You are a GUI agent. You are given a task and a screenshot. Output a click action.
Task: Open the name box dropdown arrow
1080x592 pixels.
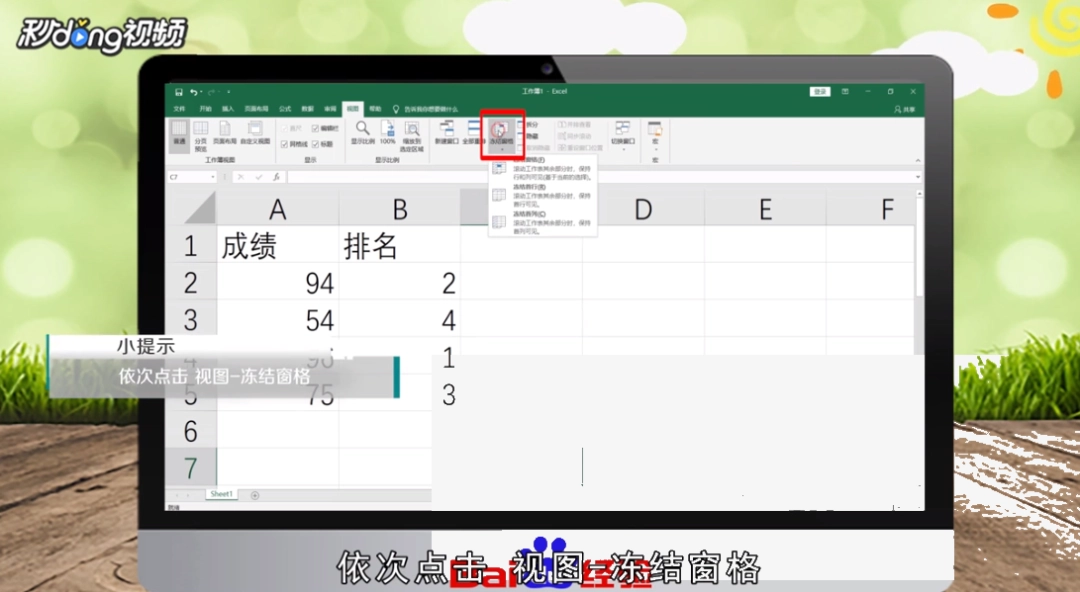213,177
